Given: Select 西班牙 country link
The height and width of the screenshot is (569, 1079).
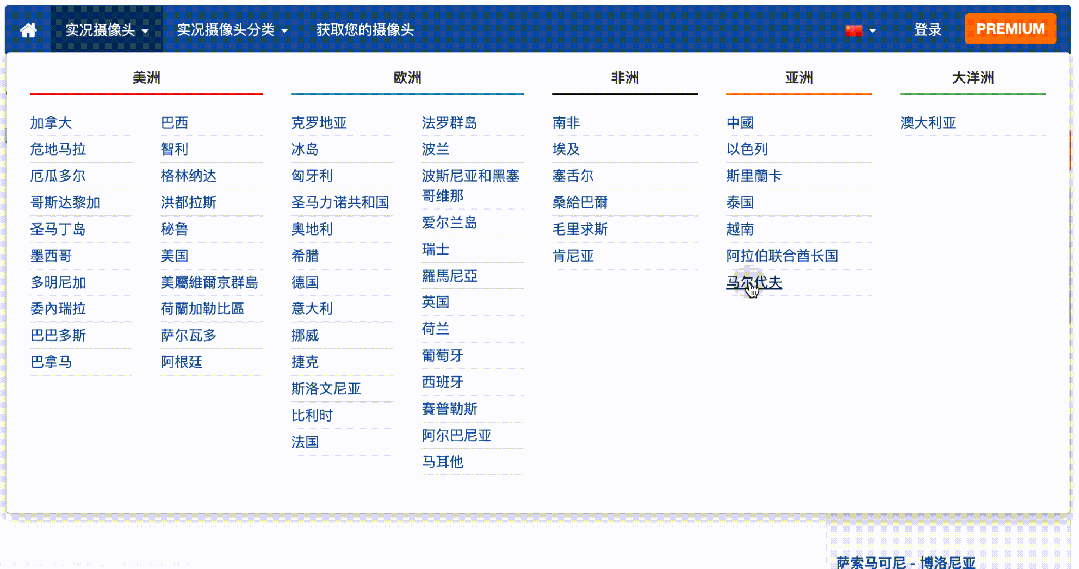Looking at the screenshot, I should point(442,382).
